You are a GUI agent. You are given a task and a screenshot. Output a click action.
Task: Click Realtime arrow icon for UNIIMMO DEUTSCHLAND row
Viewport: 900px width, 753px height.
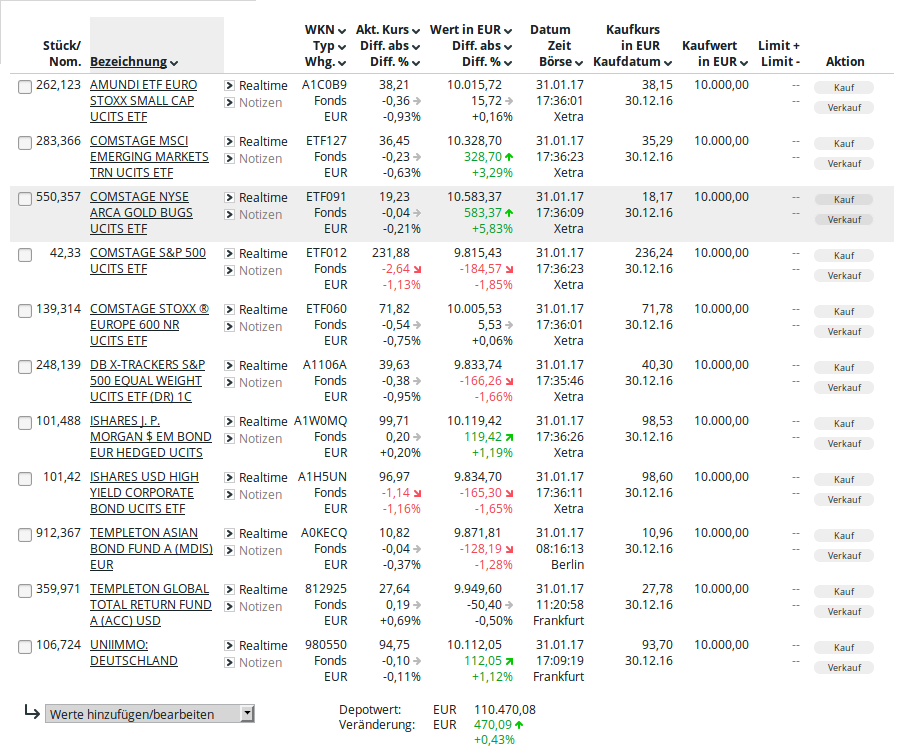(230, 646)
